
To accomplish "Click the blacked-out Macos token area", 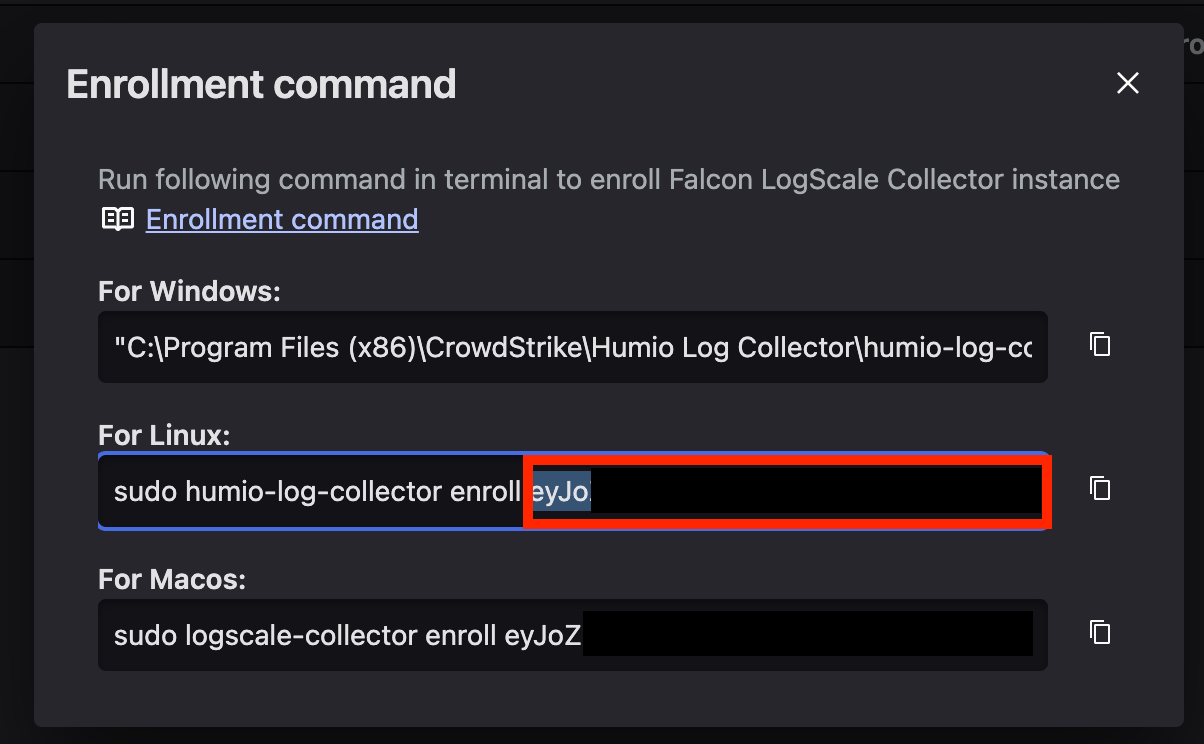I will [x=807, y=634].
